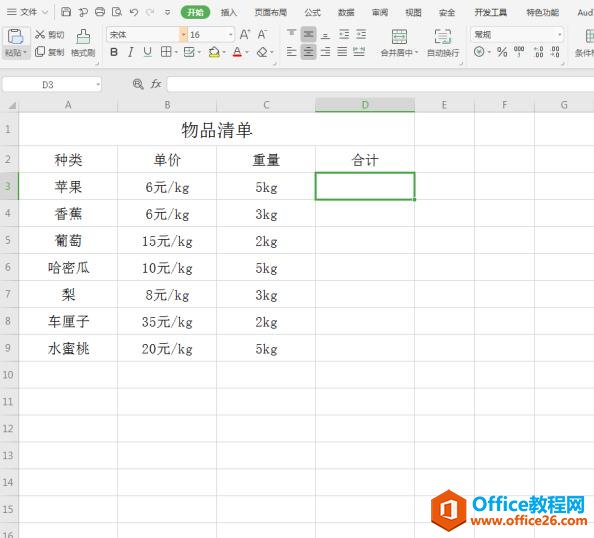
Task: Click the fx insert function icon
Action: pos(156,84)
